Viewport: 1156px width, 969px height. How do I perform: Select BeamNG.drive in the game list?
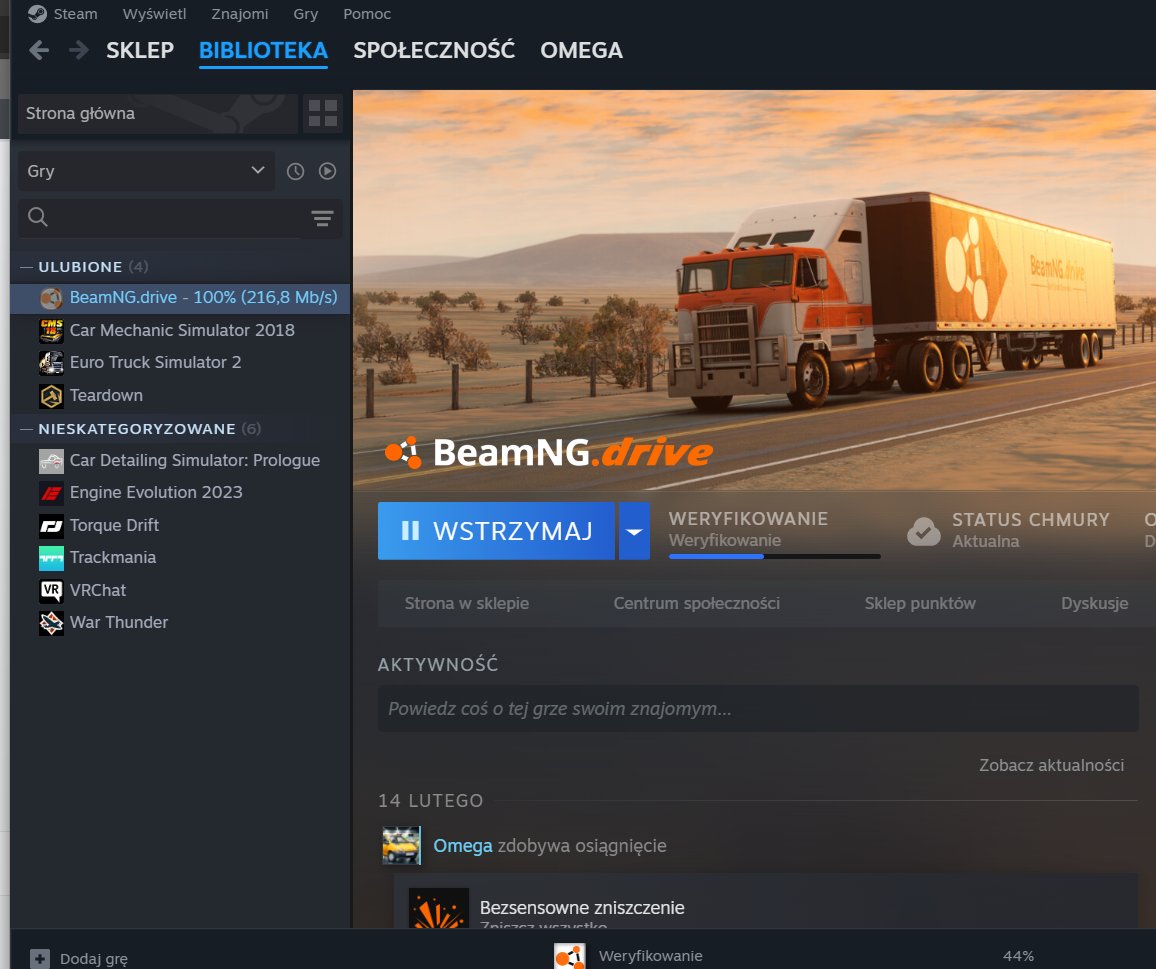pyautogui.click(x=181, y=298)
